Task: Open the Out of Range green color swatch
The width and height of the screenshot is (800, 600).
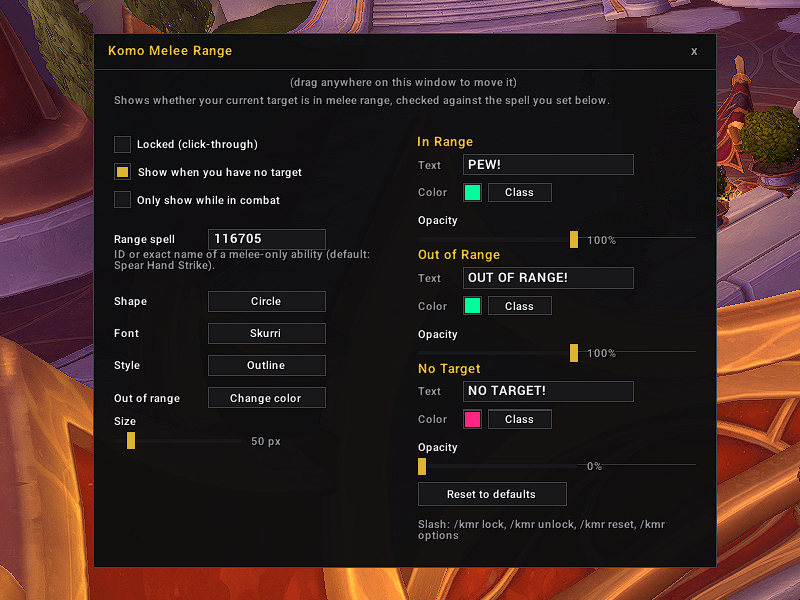Action: (x=472, y=306)
